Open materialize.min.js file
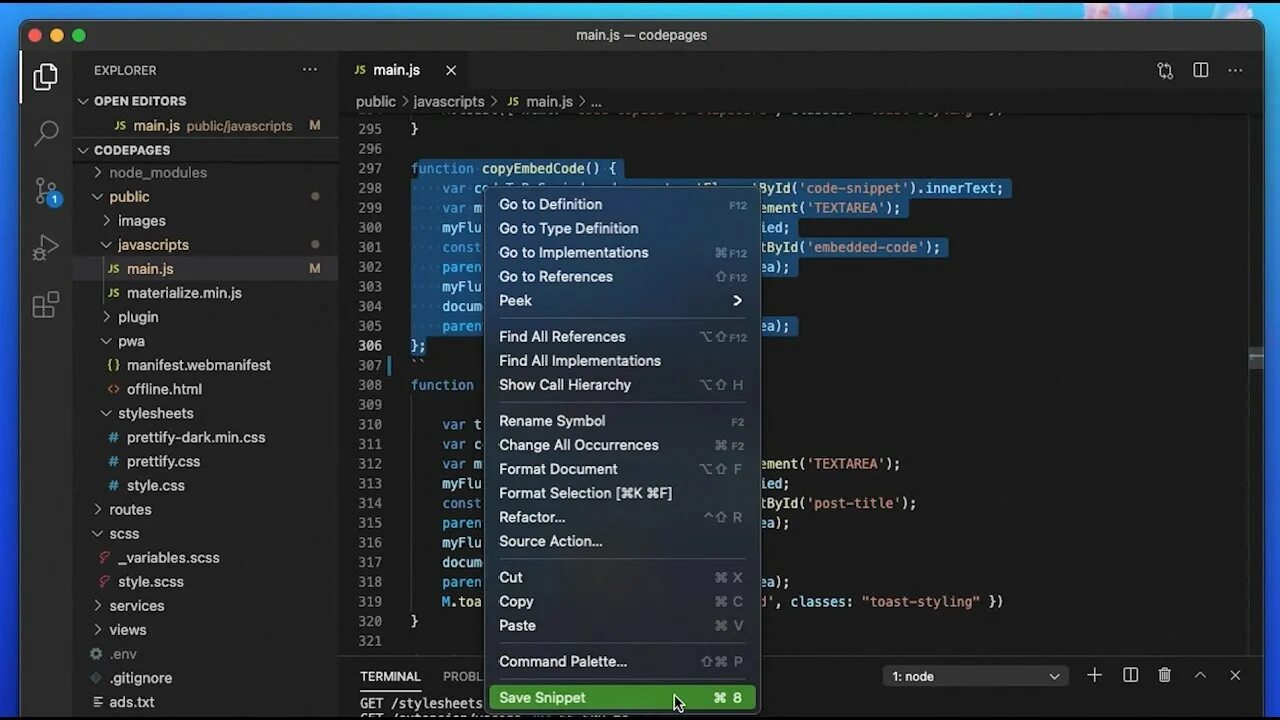This screenshot has width=1280, height=720. 184,293
